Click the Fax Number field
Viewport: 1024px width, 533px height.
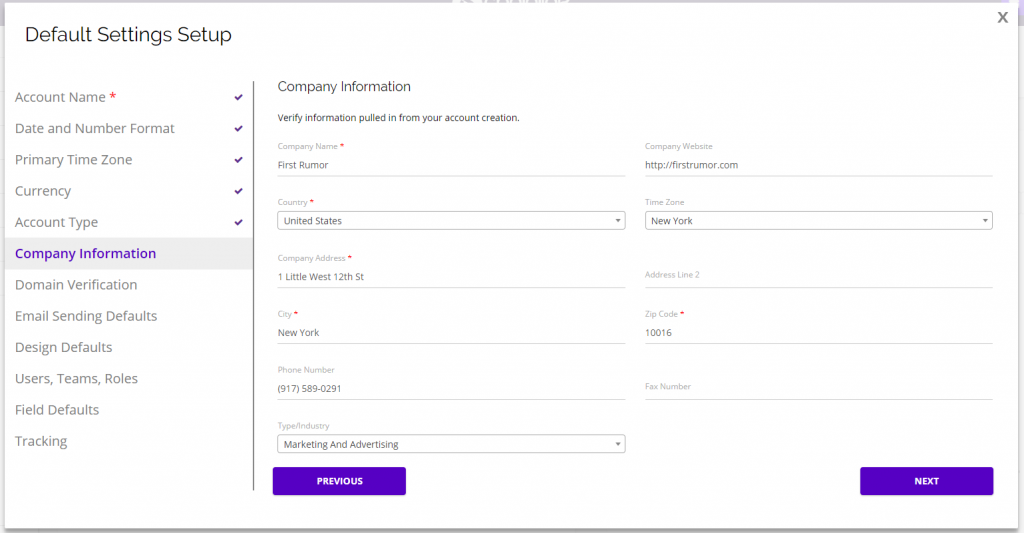pos(818,389)
